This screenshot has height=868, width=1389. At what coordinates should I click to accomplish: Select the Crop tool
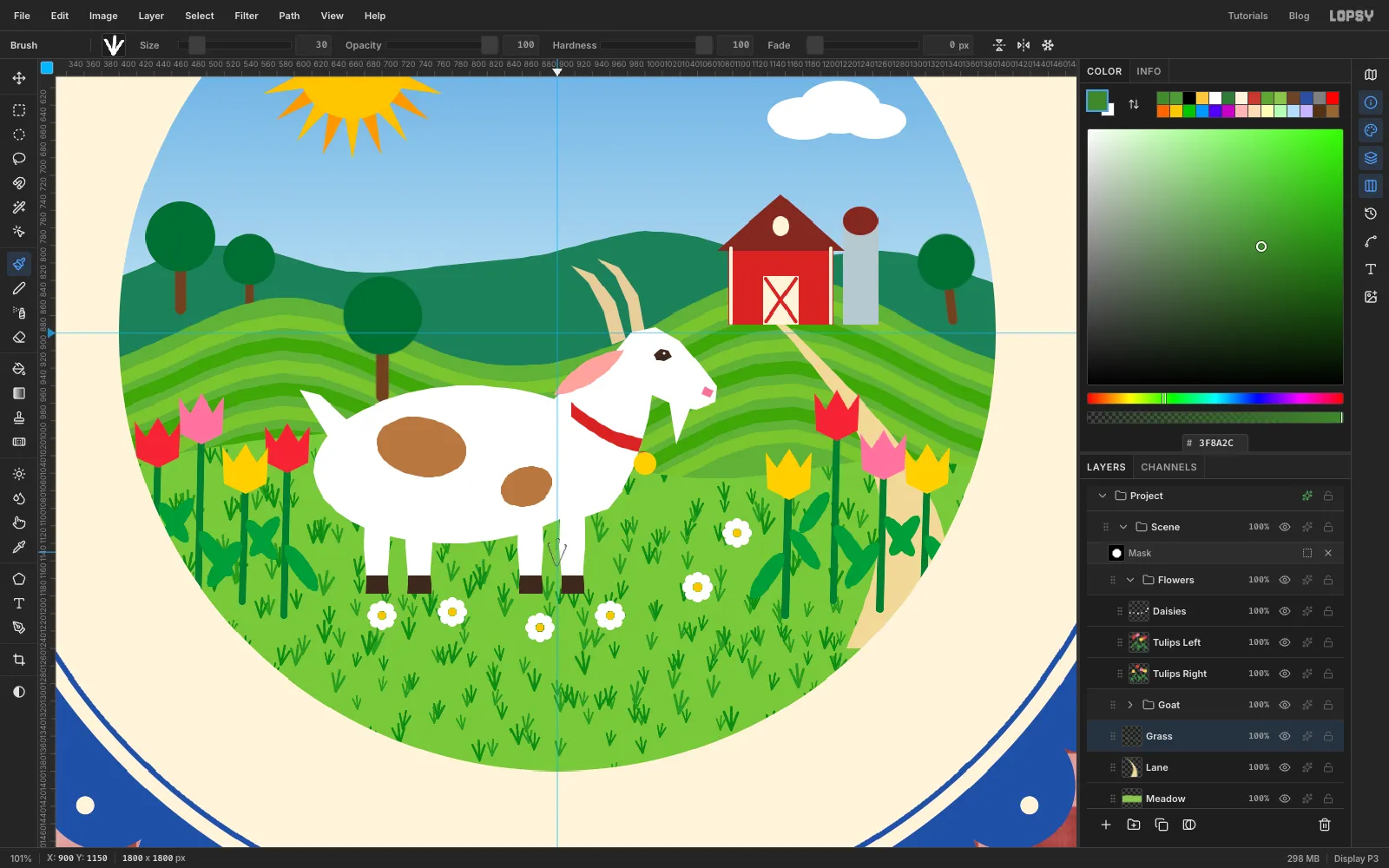coord(19,660)
